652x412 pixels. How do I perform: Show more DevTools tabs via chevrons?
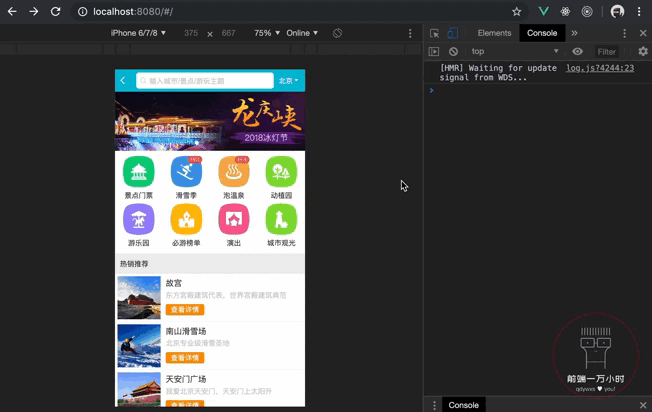coord(574,33)
